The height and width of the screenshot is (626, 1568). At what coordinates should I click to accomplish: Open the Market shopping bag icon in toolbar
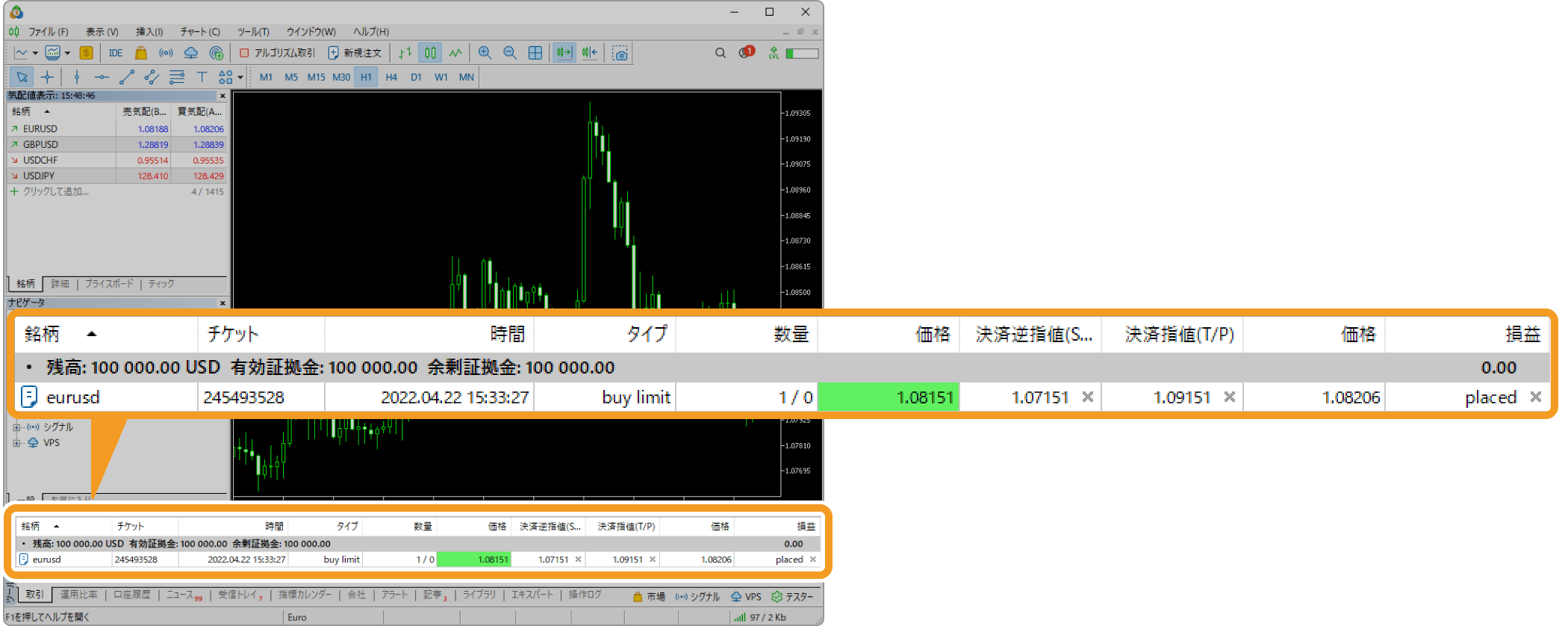[x=140, y=53]
